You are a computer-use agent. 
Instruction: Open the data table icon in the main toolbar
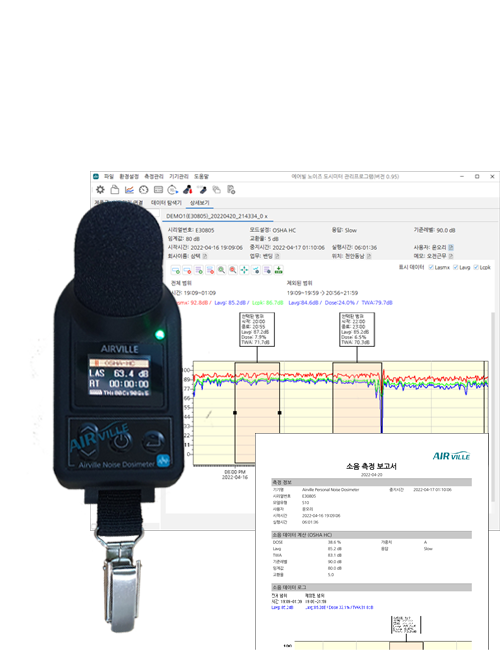pyautogui.click(x=158, y=189)
